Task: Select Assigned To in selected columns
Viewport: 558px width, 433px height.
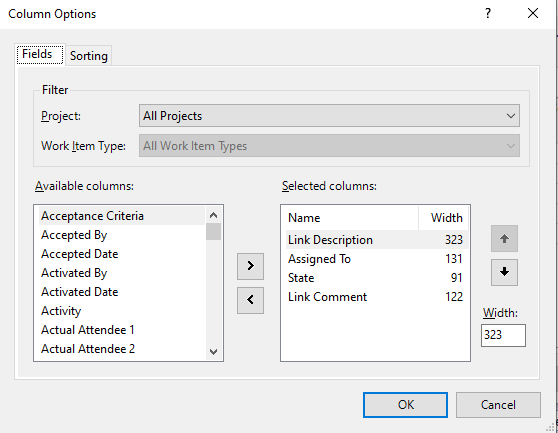Action: coord(377,259)
